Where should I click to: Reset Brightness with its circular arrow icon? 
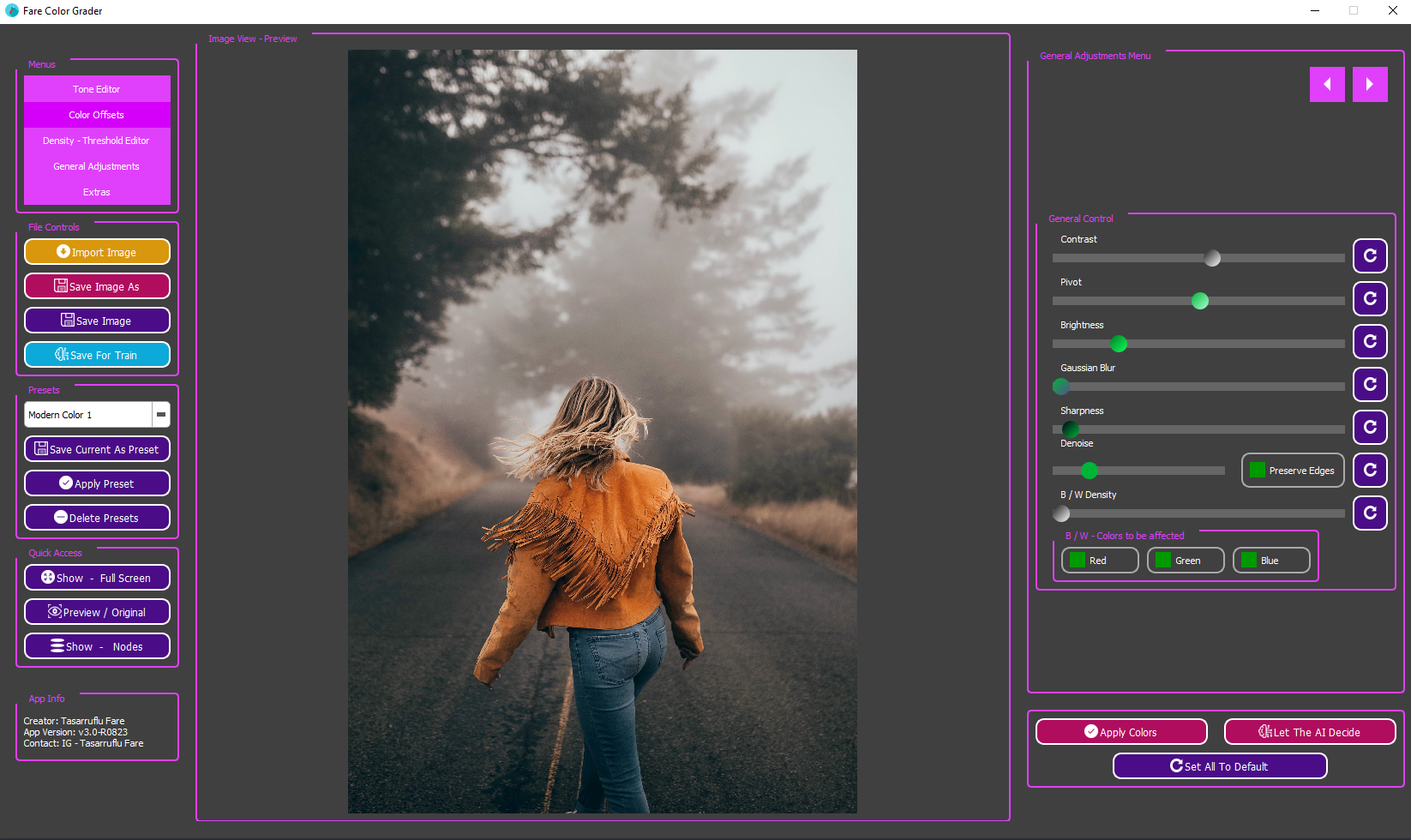[1369, 341]
